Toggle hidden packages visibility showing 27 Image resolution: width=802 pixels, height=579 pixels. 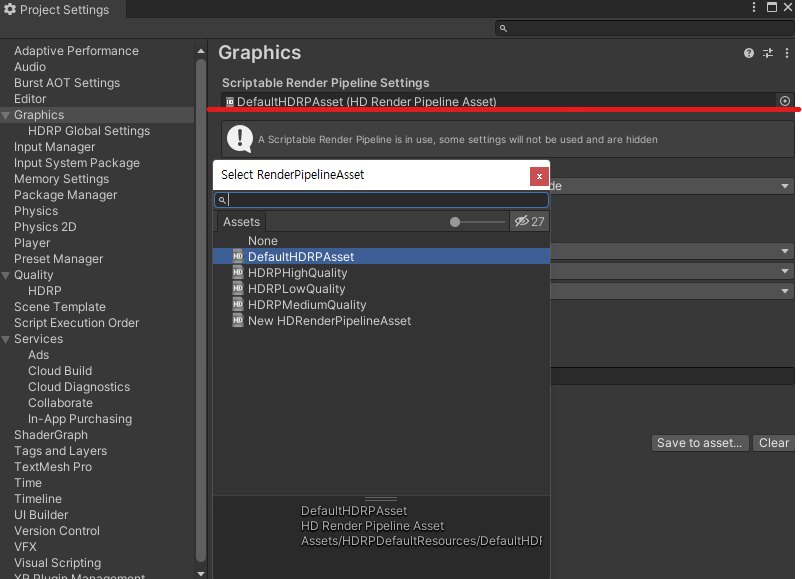[529, 221]
